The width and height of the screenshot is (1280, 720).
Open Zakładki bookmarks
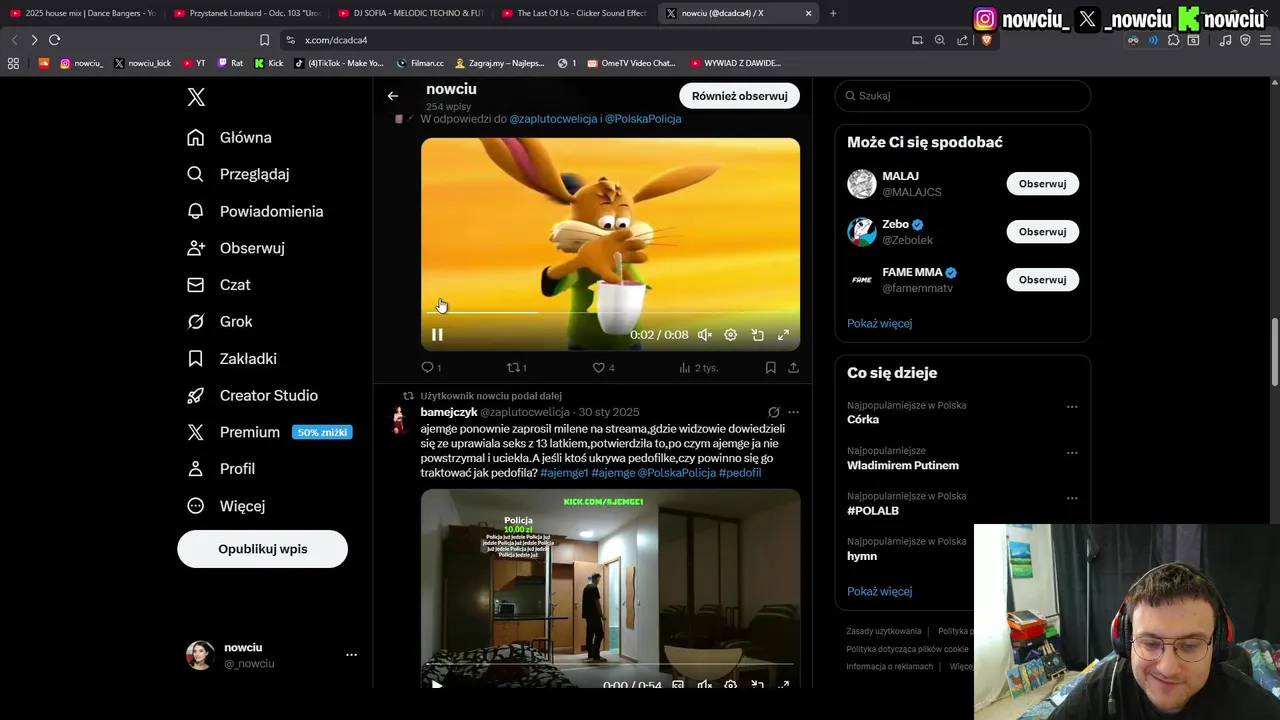pos(232,358)
